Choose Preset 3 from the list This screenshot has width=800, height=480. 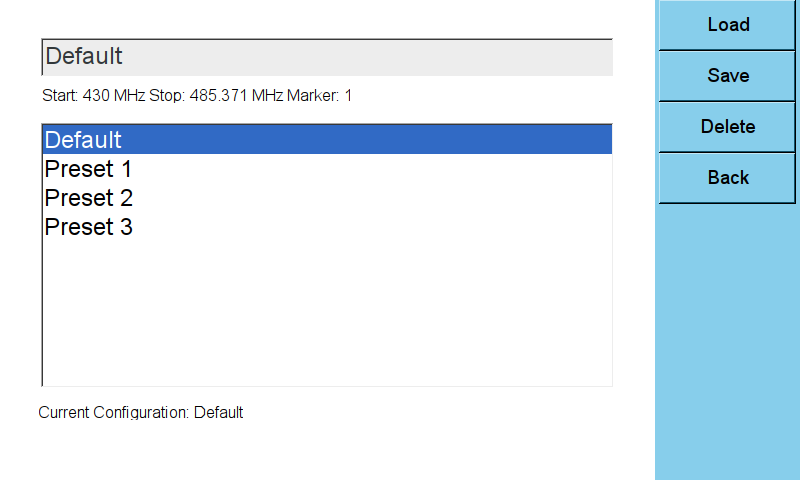coord(327,227)
